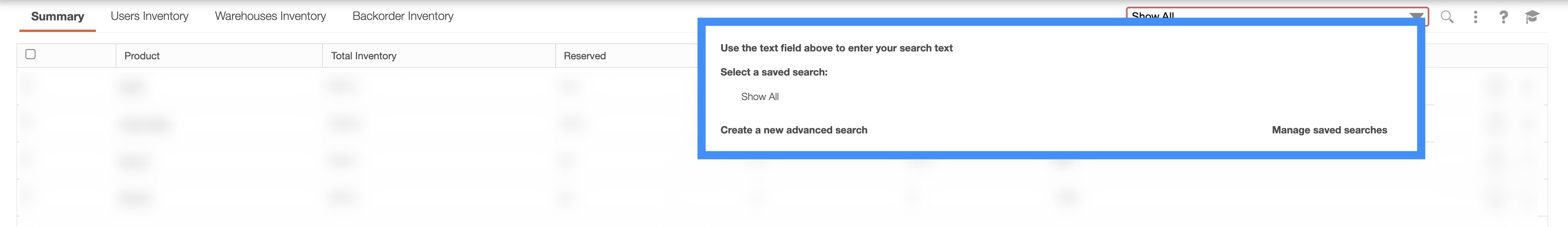Tick the first product row's checkbox
This screenshot has height=227, width=1568.
(30, 86)
